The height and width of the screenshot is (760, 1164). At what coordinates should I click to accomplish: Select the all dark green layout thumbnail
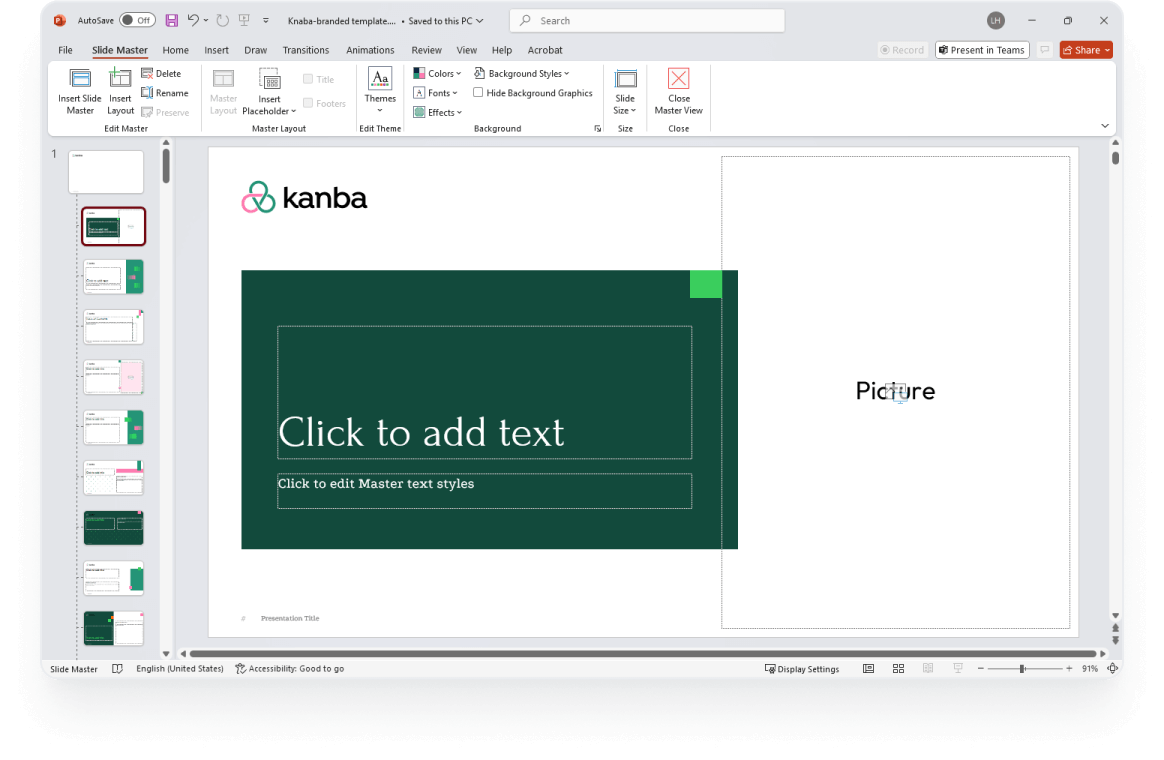pyautogui.click(x=114, y=528)
